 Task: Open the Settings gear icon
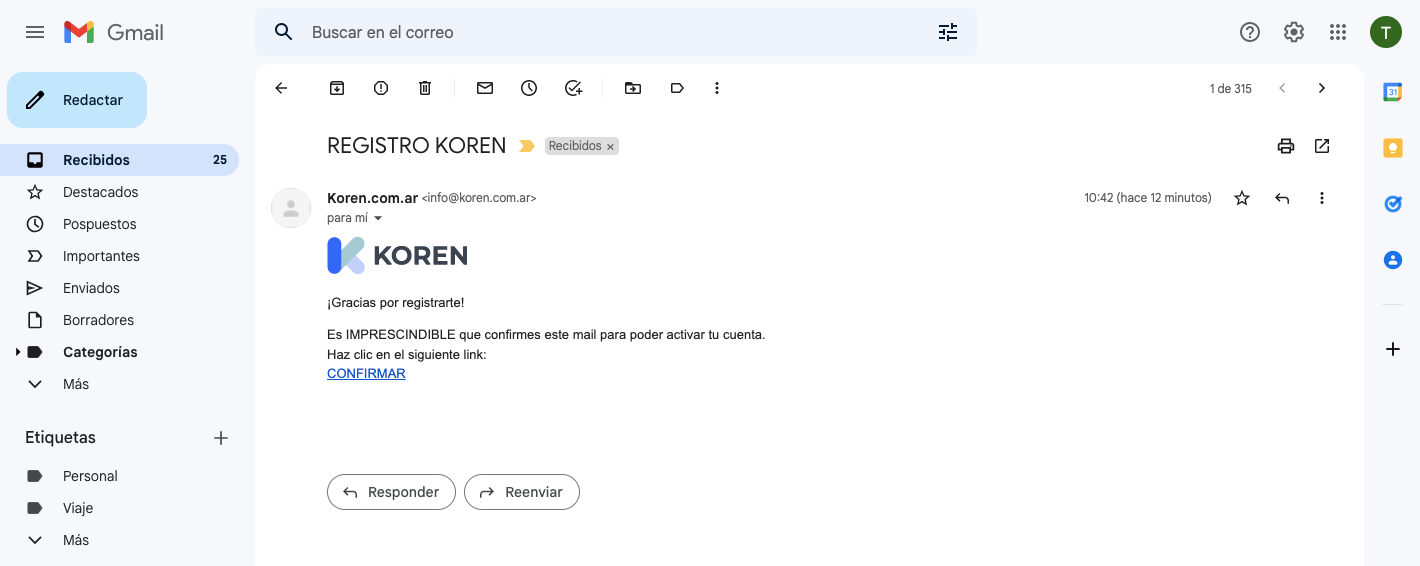1294,32
